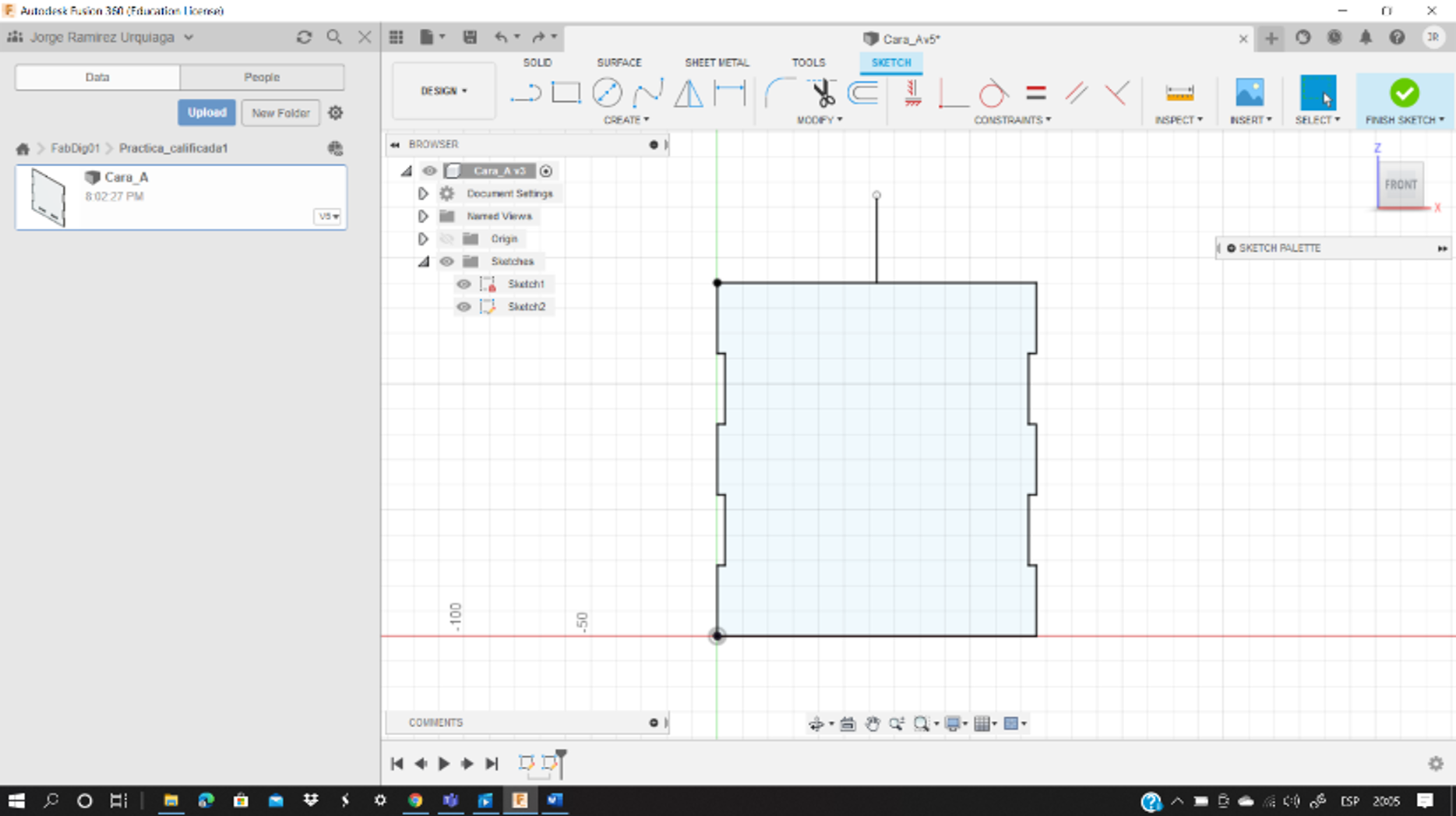The image size is (1456, 816).
Task: Click the Upload button
Action: click(x=206, y=113)
